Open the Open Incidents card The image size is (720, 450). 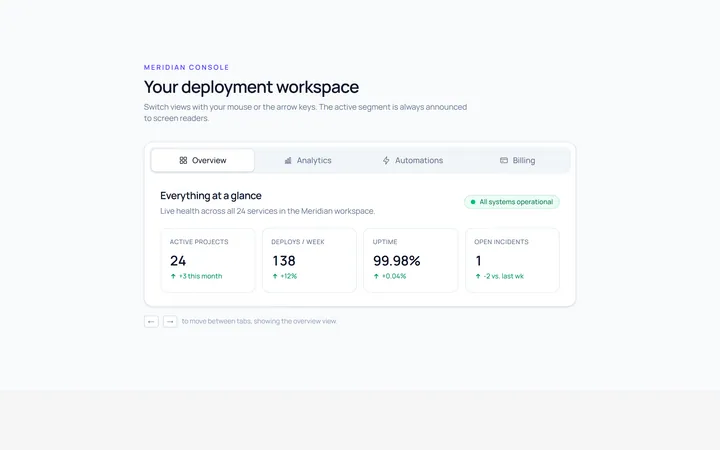[x=512, y=260]
